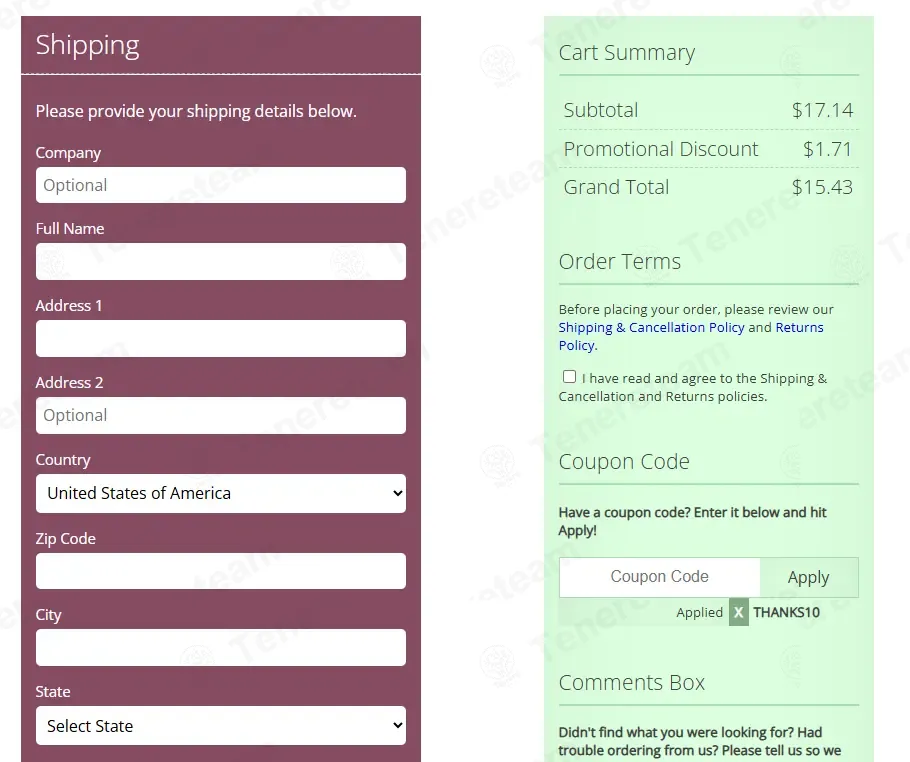Screen dimensions: 910x762
Task: Click the Comments Box heading
Action: pyautogui.click(x=631, y=683)
